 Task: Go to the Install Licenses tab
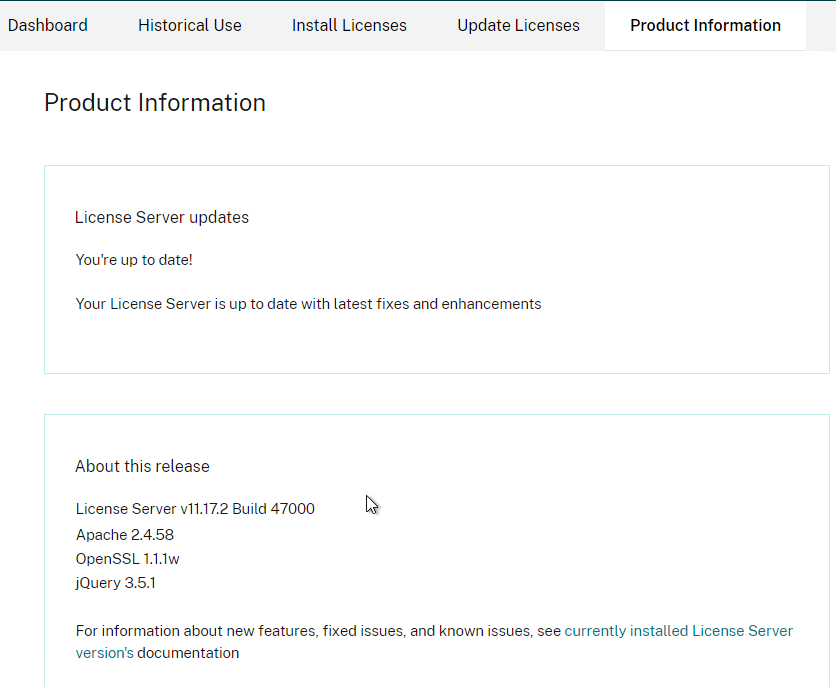click(349, 26)
